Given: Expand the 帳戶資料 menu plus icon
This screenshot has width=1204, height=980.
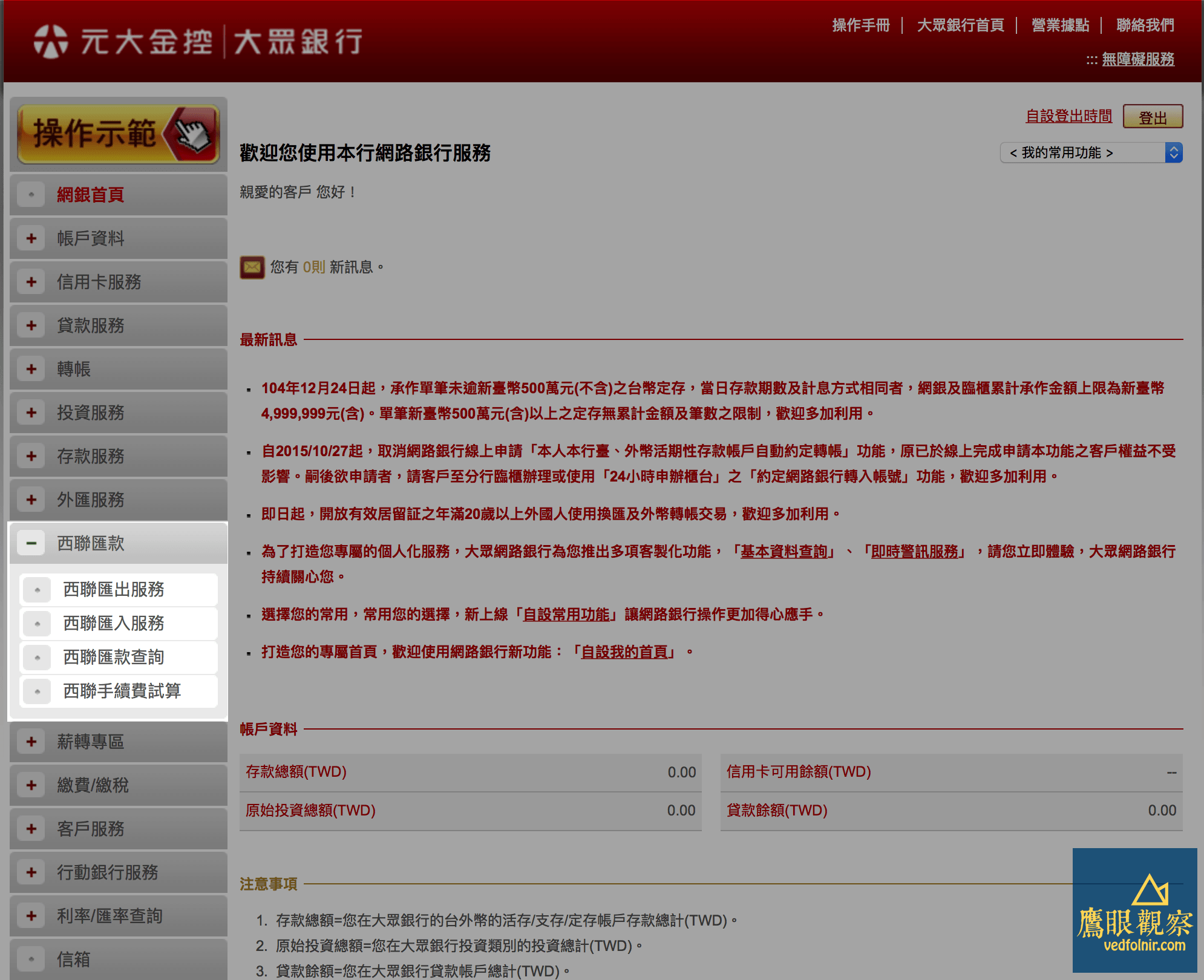Looking at the screenshot, I should coord(31,238).
